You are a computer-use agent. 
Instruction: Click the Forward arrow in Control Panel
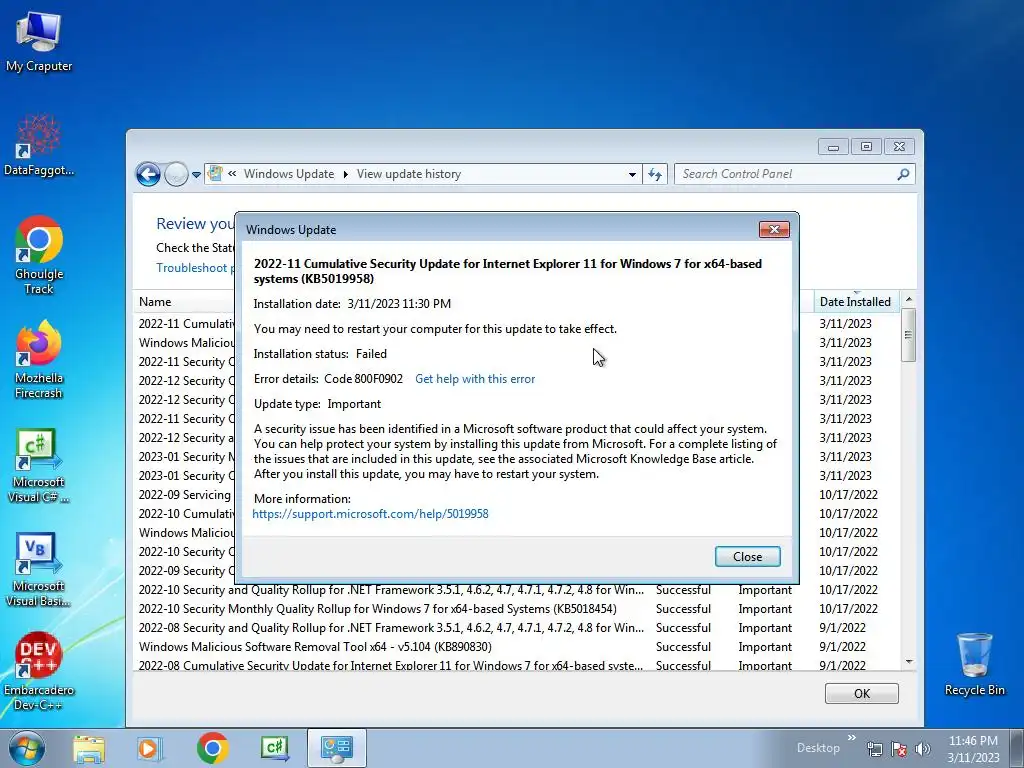(176, 174)
